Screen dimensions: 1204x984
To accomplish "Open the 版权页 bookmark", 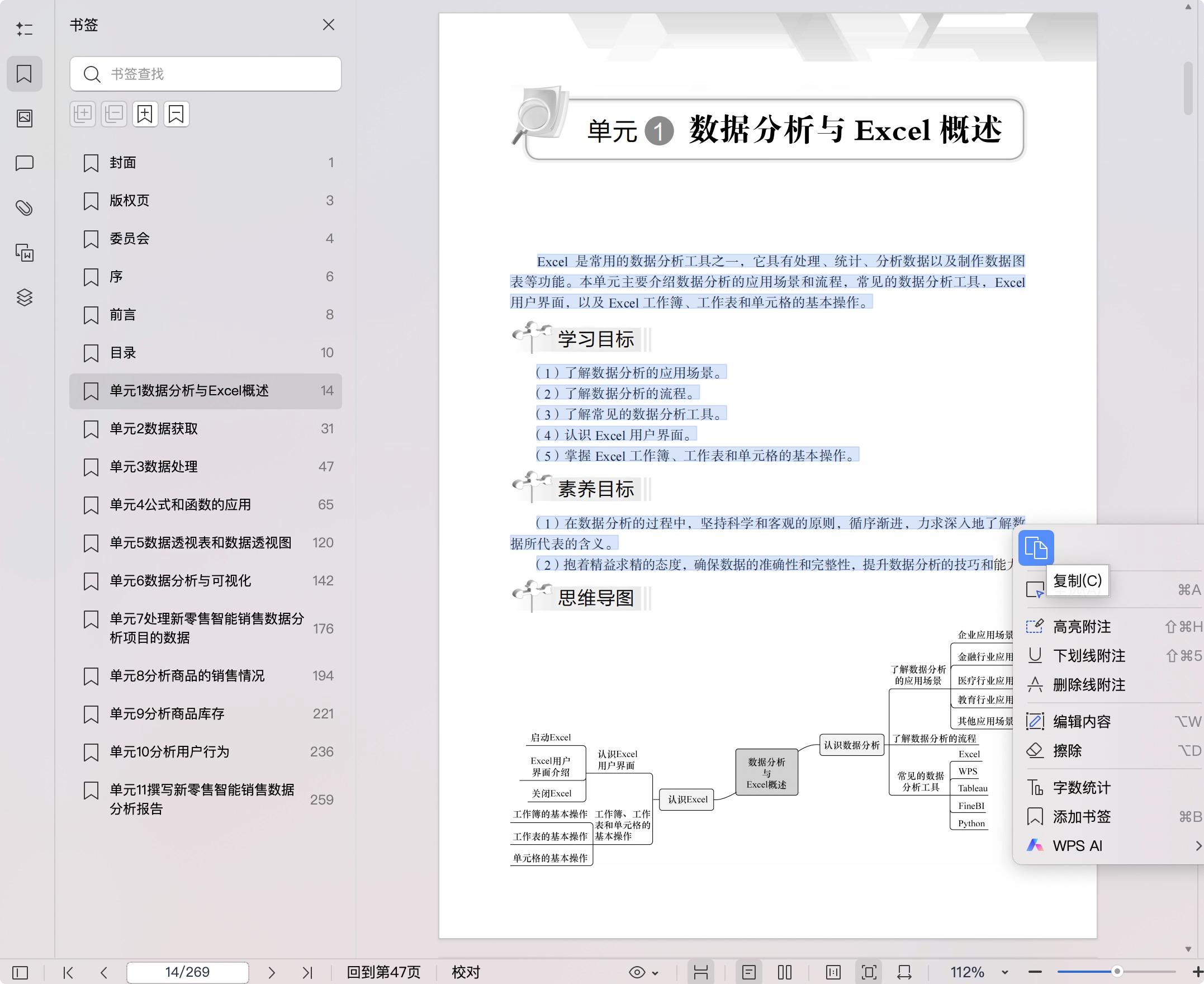I will pyautogui.click(x=206, y=201).
